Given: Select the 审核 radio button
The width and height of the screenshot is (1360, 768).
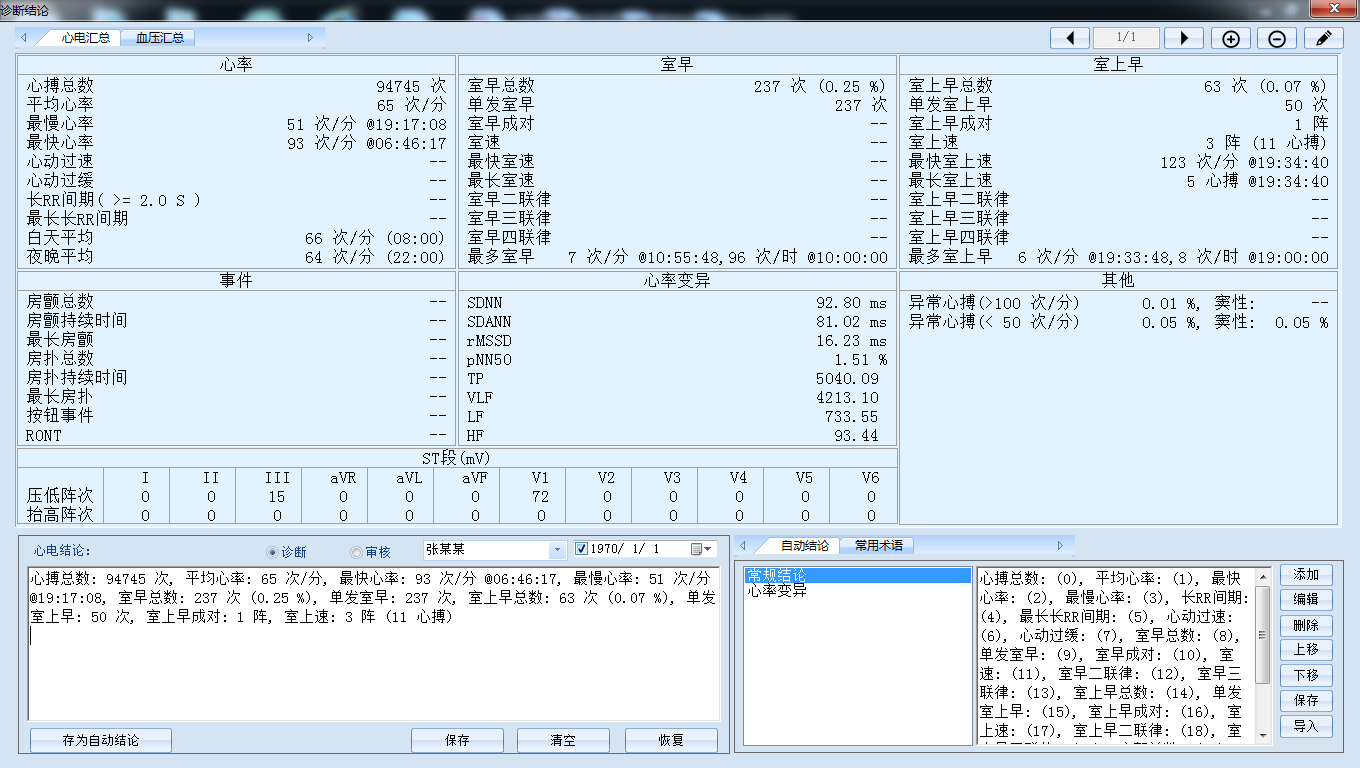Looking at the screenshot, I should click(x=356, y=552).
